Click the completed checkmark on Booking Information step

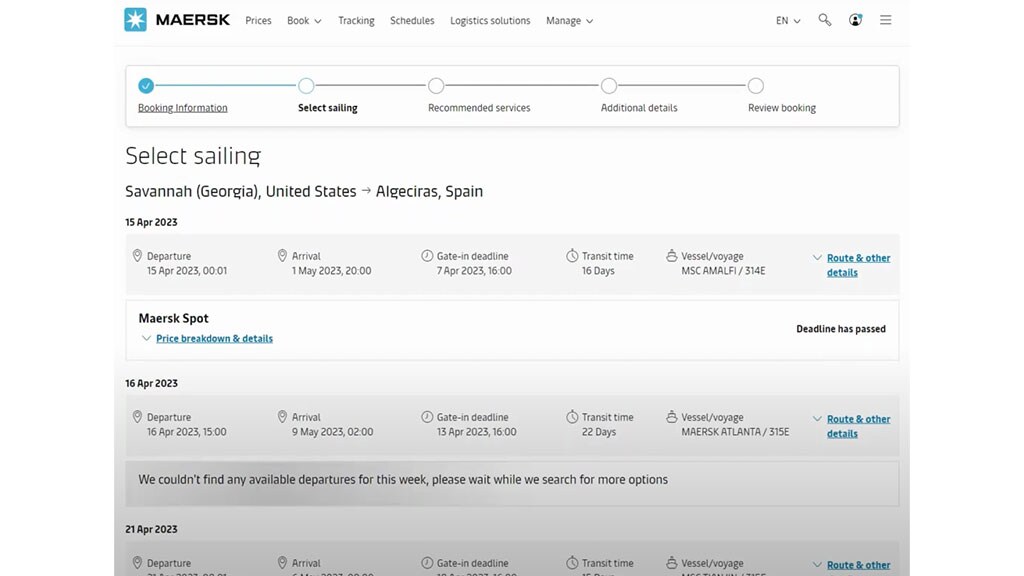(146, 86)
